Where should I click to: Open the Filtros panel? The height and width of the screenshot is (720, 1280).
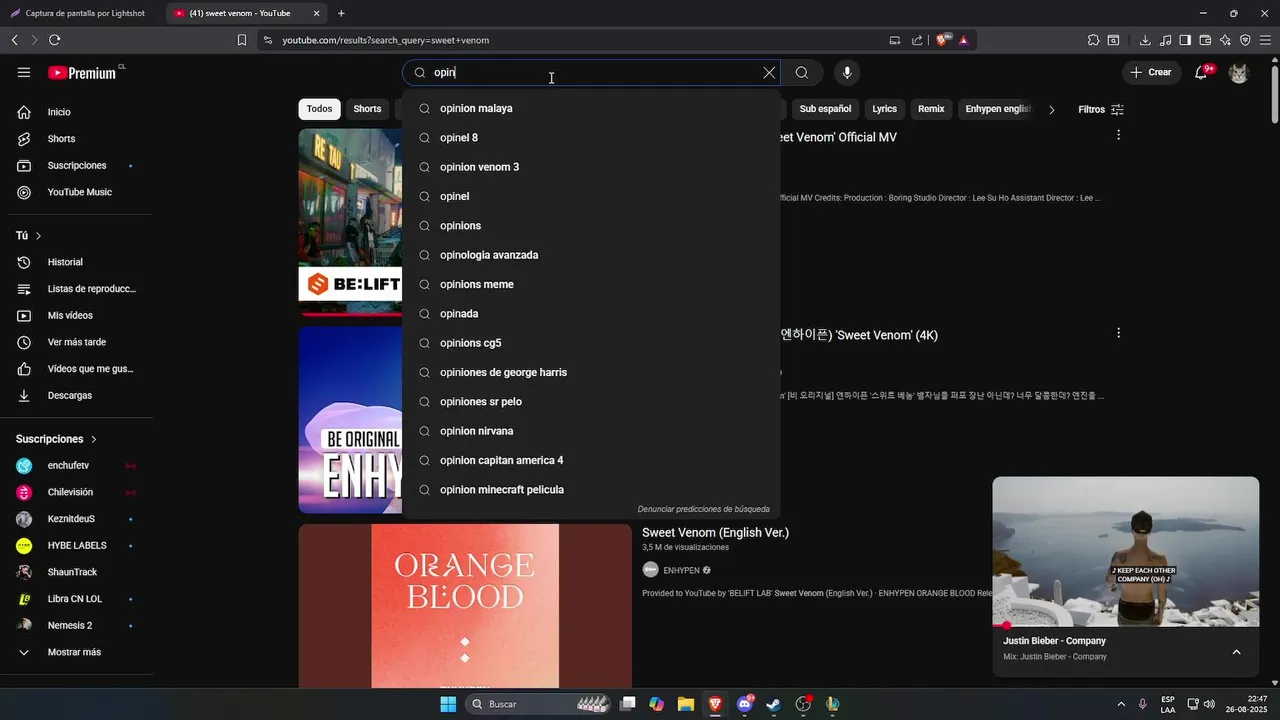[1101, 109]
